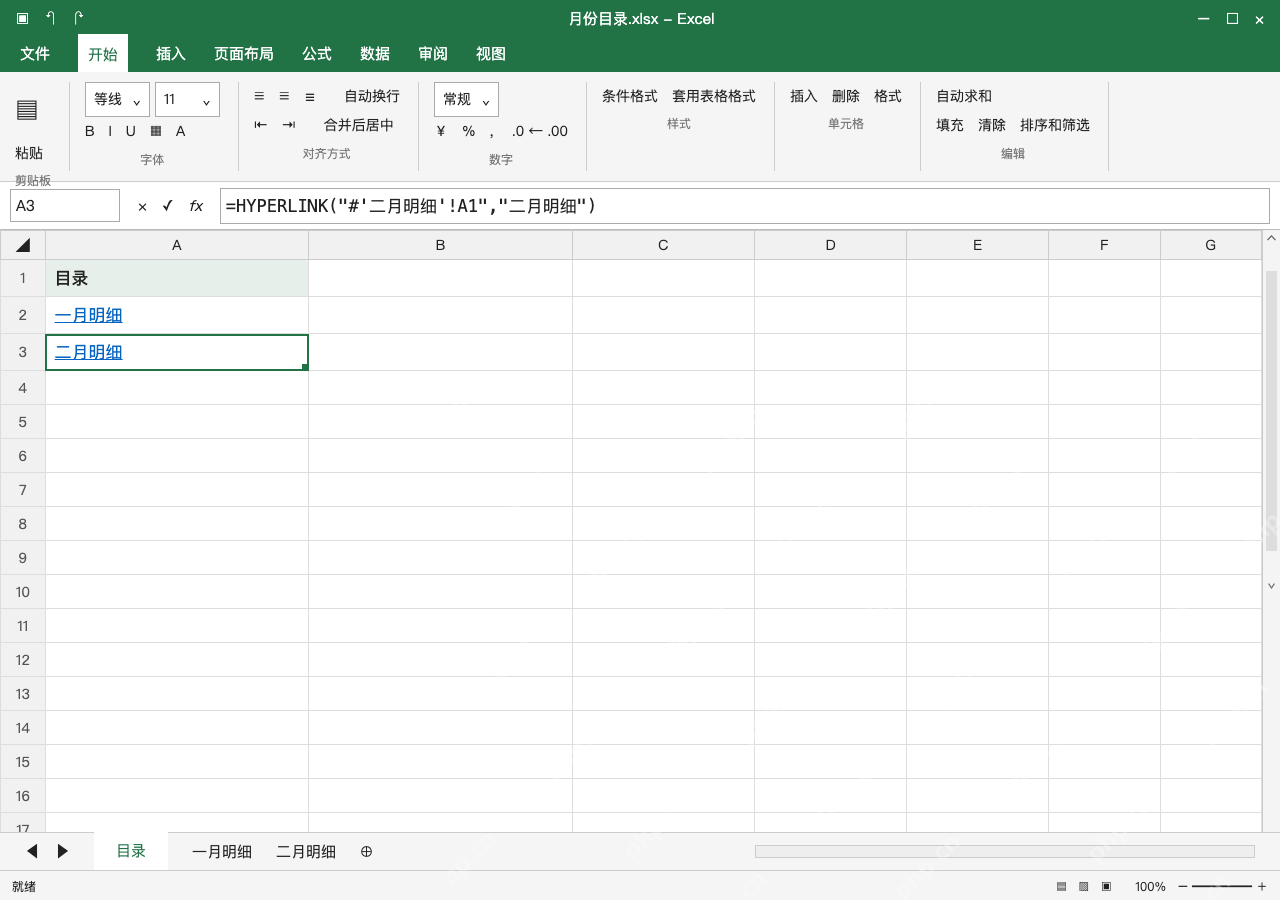Viewport: 1280px width, 900px height.
Task: Switch to the 插入 ribbon tab
Action: coord(171,53)
